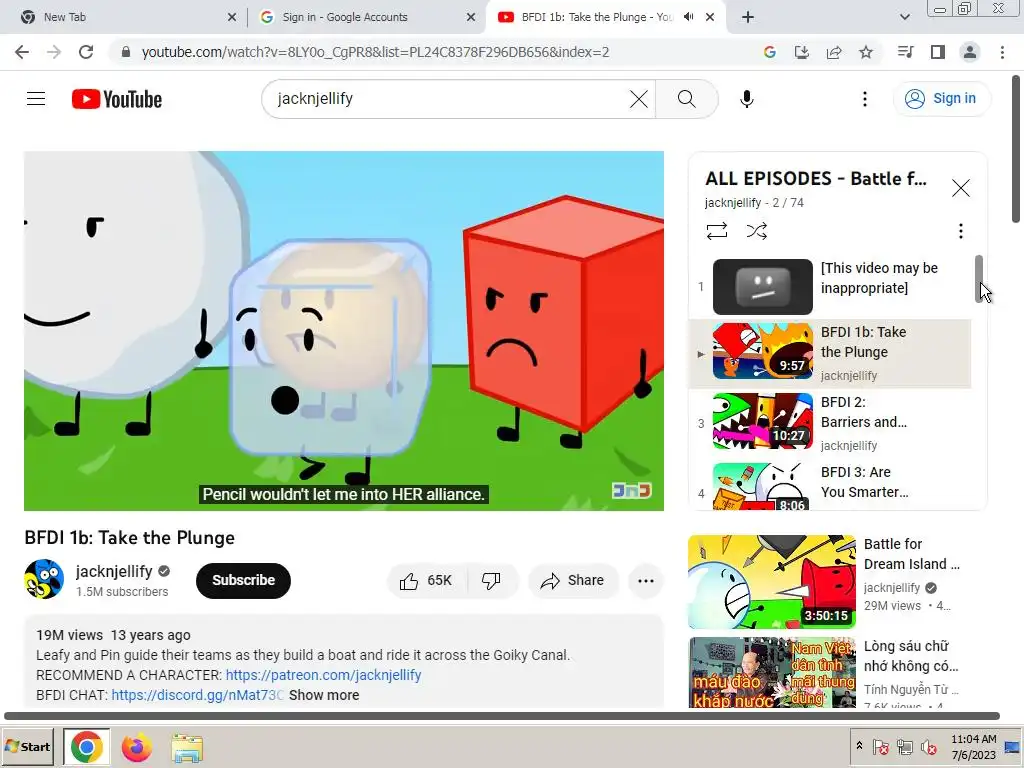View site info via lock icon

point(126,52)
